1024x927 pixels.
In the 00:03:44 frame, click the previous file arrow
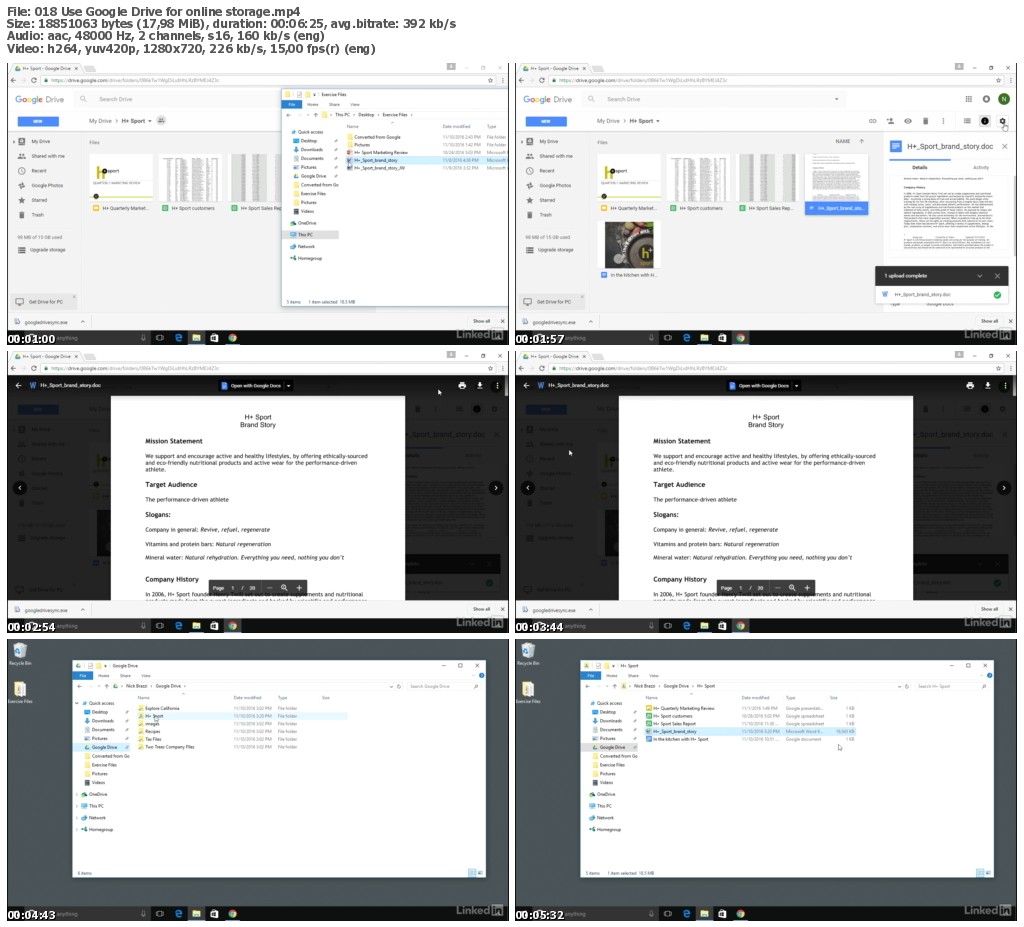[528, 487]
